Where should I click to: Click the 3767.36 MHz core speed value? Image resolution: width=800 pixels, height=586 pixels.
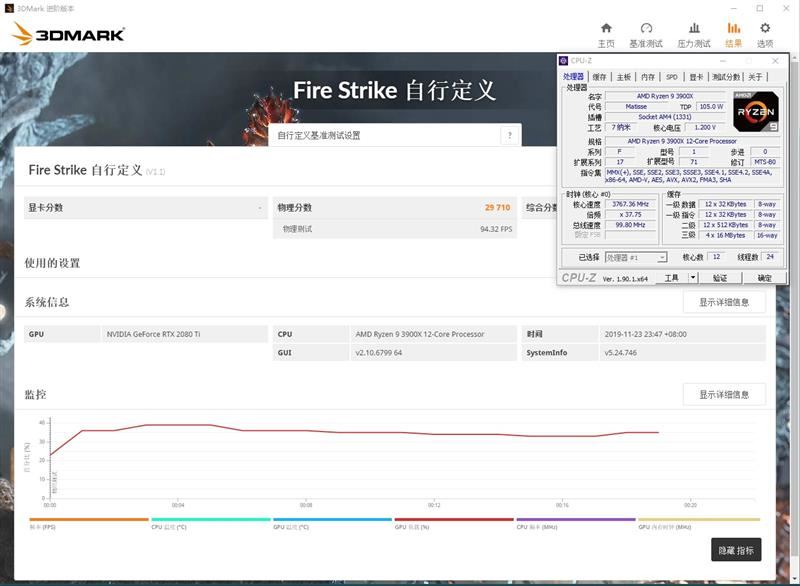click(631, 204)
